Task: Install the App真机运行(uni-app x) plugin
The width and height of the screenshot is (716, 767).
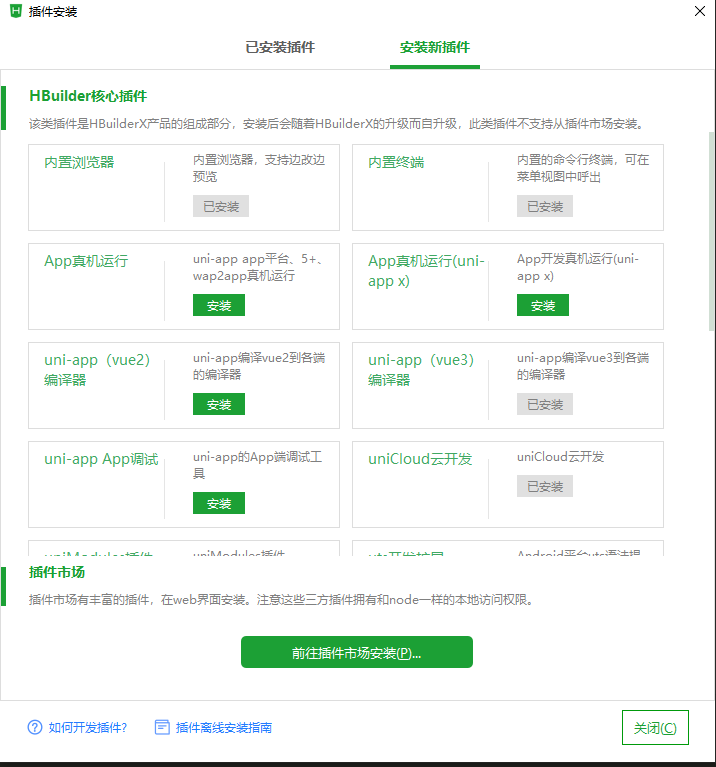Action: coord(543,305)
